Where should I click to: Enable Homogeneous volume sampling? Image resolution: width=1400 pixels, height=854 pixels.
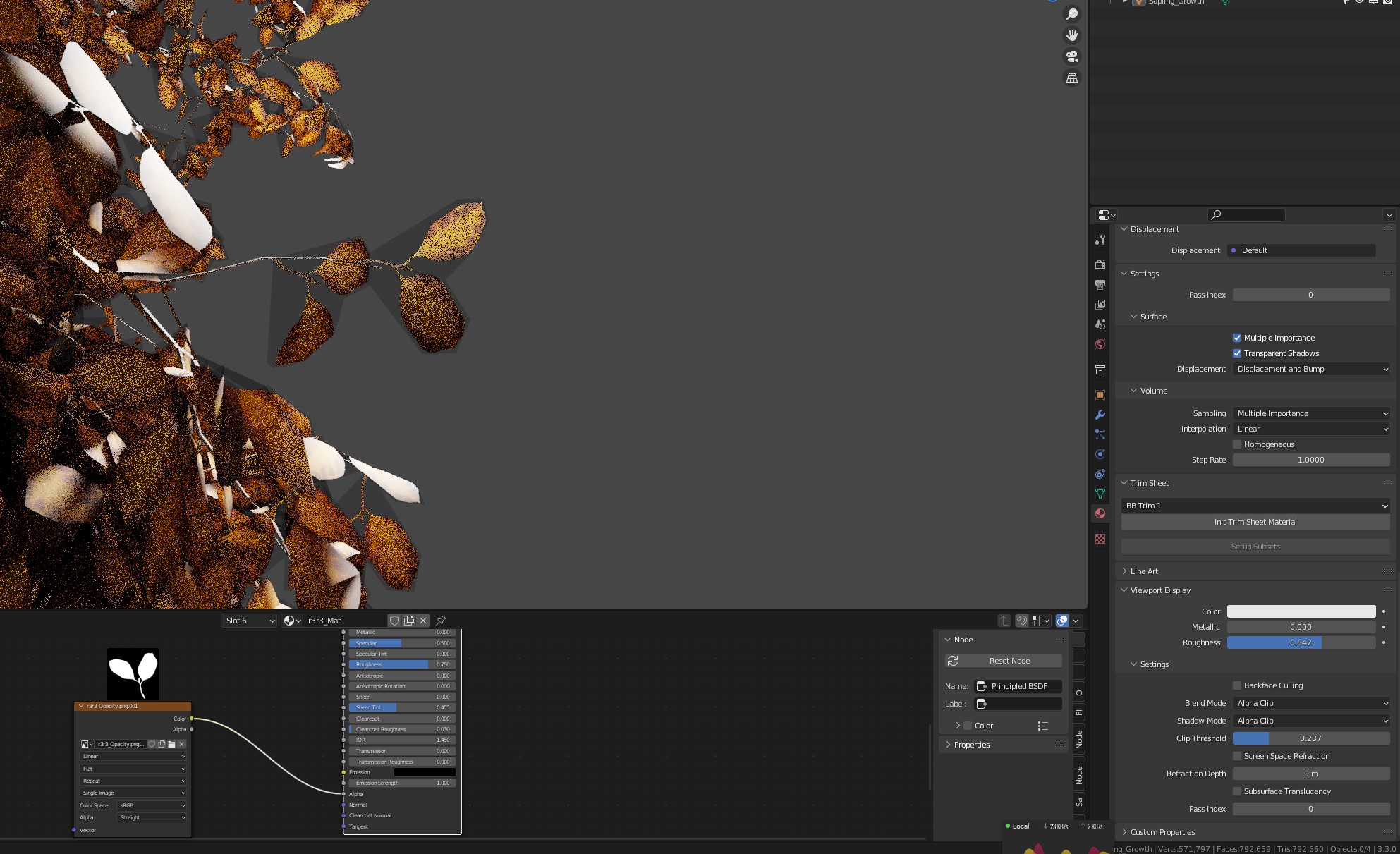pos(1237,444)
